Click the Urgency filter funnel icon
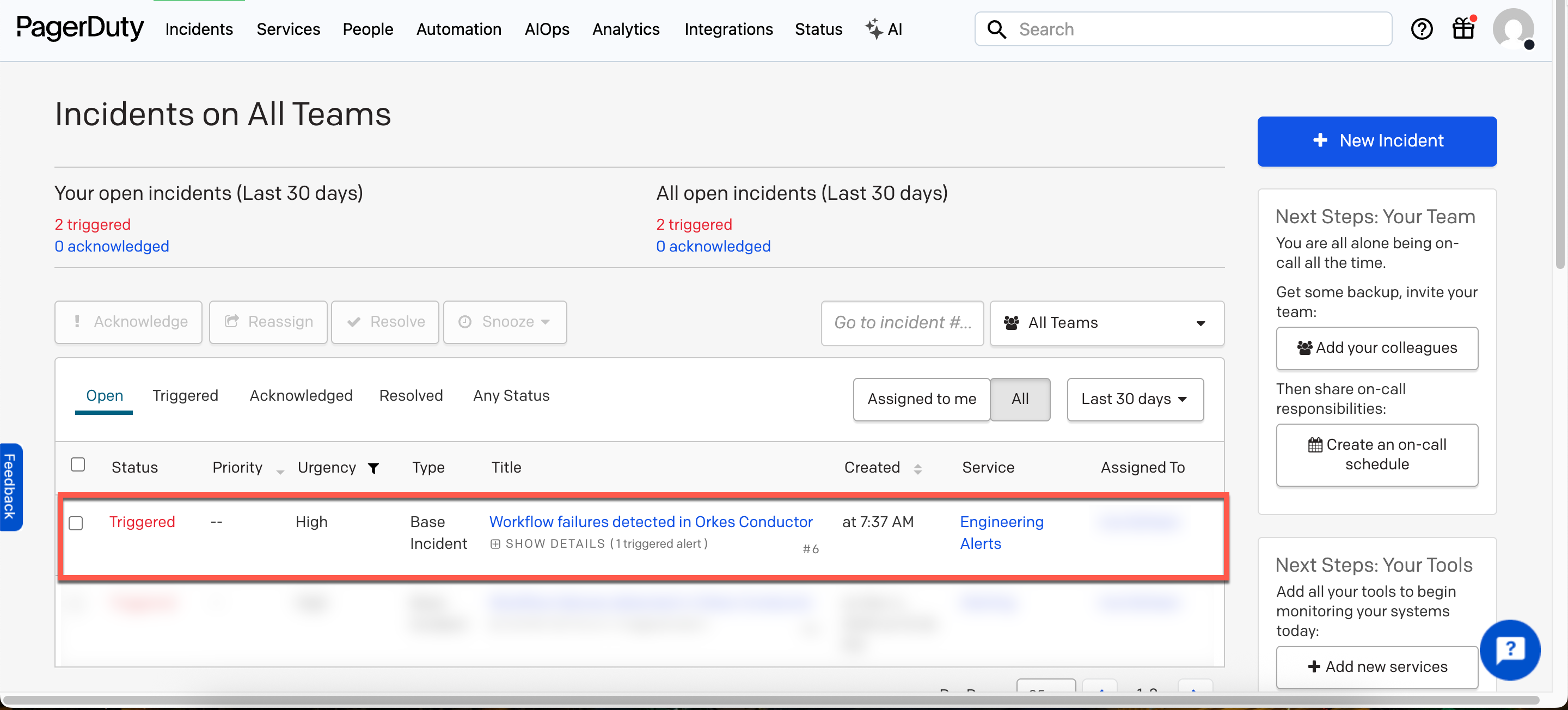The image size is (1568, 710). [x=373, y=468]
